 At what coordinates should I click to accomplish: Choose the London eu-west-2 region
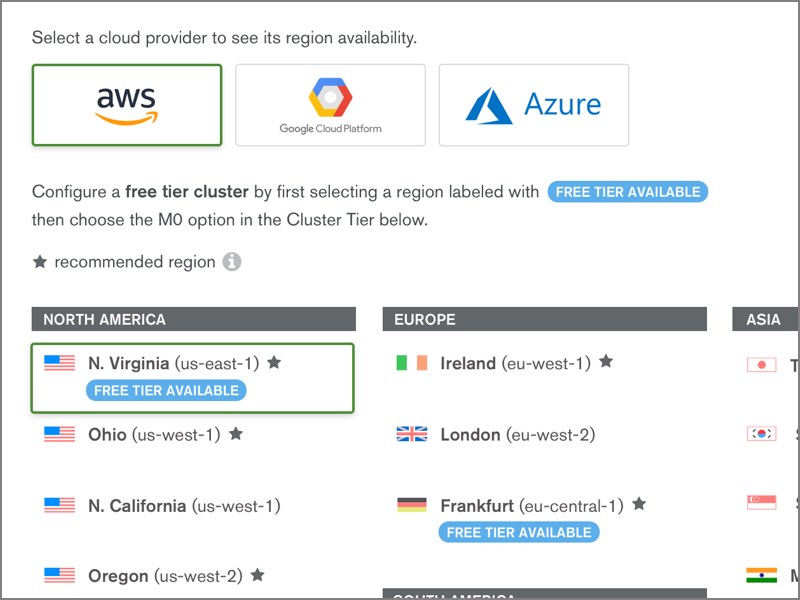(x=517, y=435)
